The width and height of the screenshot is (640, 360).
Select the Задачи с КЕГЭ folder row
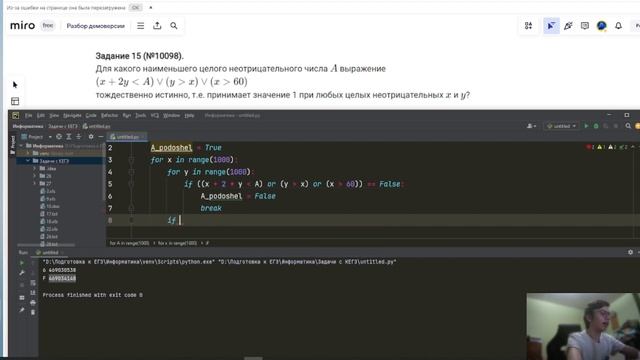(x=60, y=161)
